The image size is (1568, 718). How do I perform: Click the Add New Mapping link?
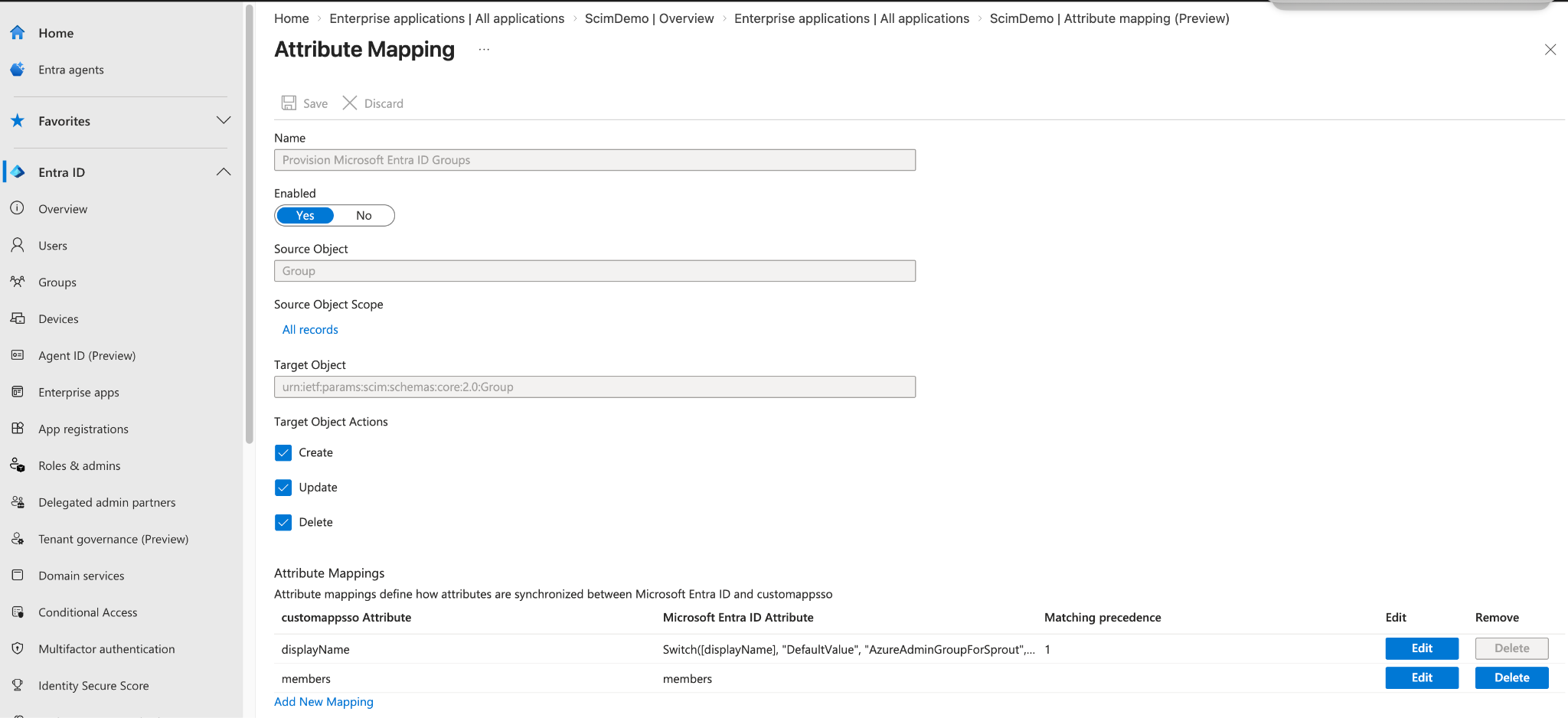(324, 702)
